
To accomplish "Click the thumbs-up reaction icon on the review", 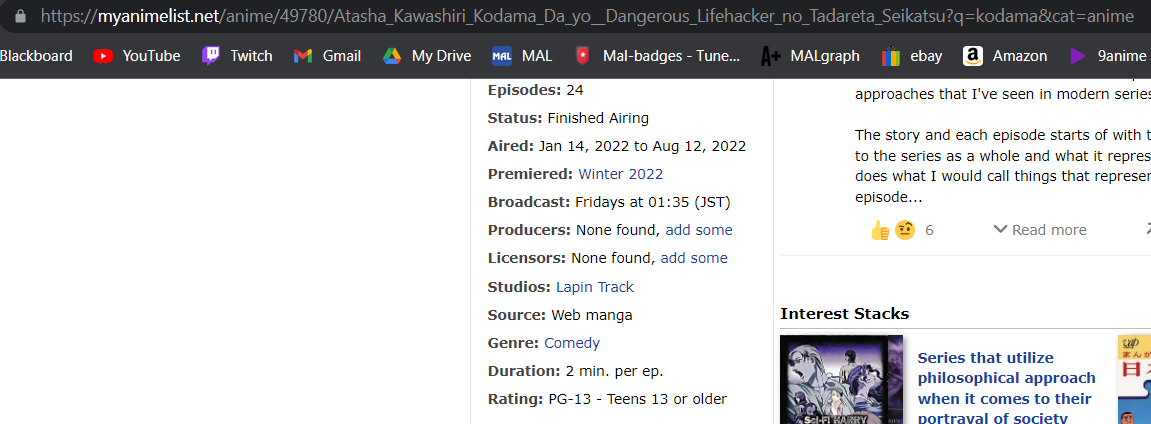I will 880,230.
